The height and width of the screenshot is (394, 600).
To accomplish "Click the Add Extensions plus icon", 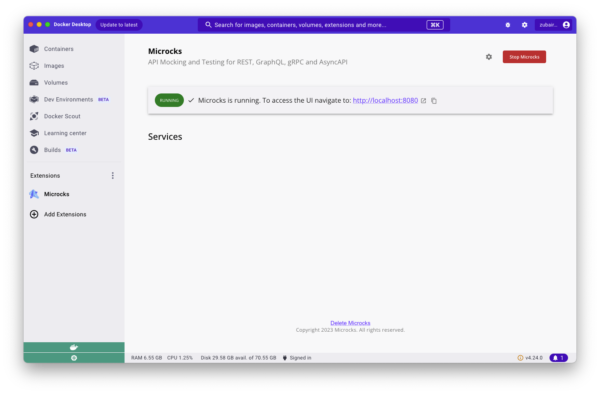I will (x=34, y=214).
